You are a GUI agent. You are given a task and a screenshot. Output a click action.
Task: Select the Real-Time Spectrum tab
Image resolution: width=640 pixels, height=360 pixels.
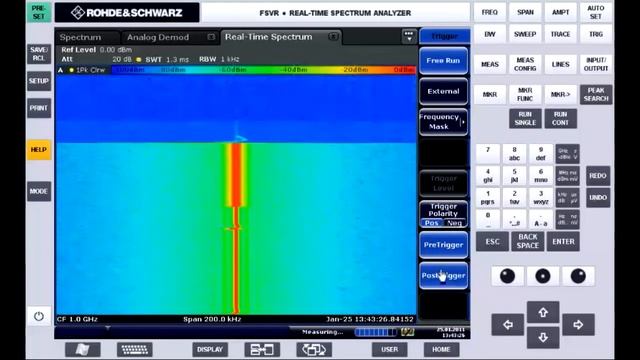click(x=269, y=37)
